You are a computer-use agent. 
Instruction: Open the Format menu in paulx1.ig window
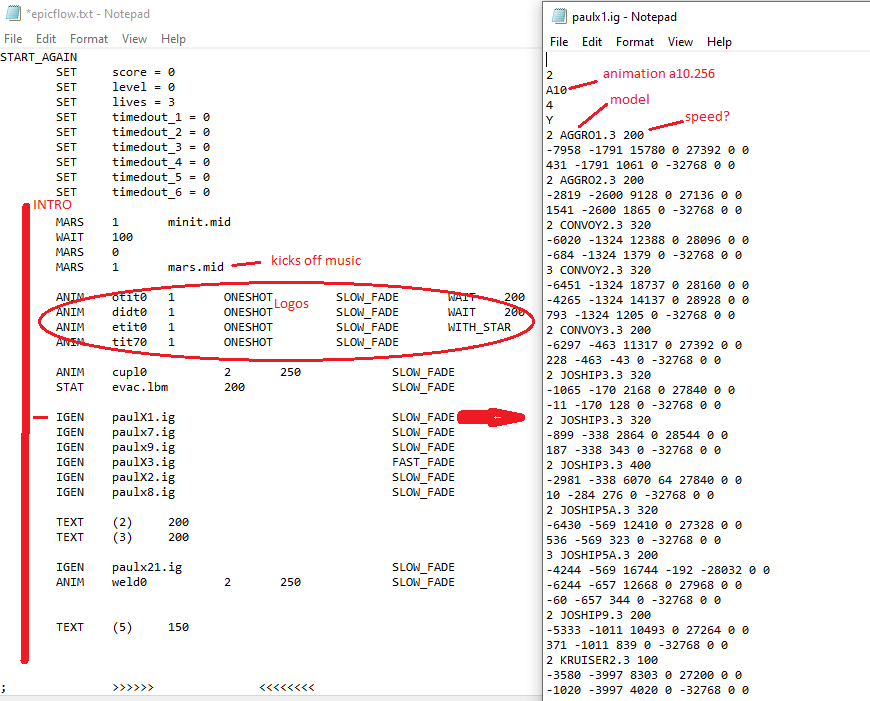635,42
